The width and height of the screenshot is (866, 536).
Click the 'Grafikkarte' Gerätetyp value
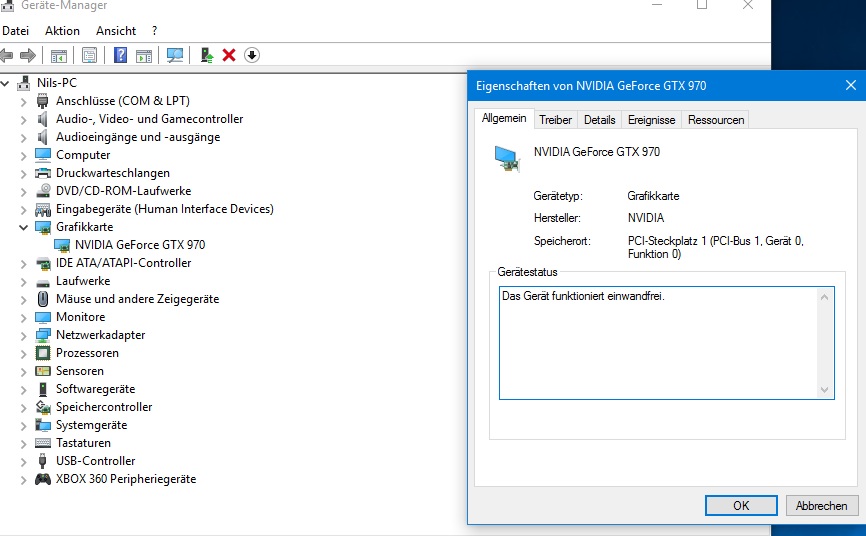click(x=653, y=196)
